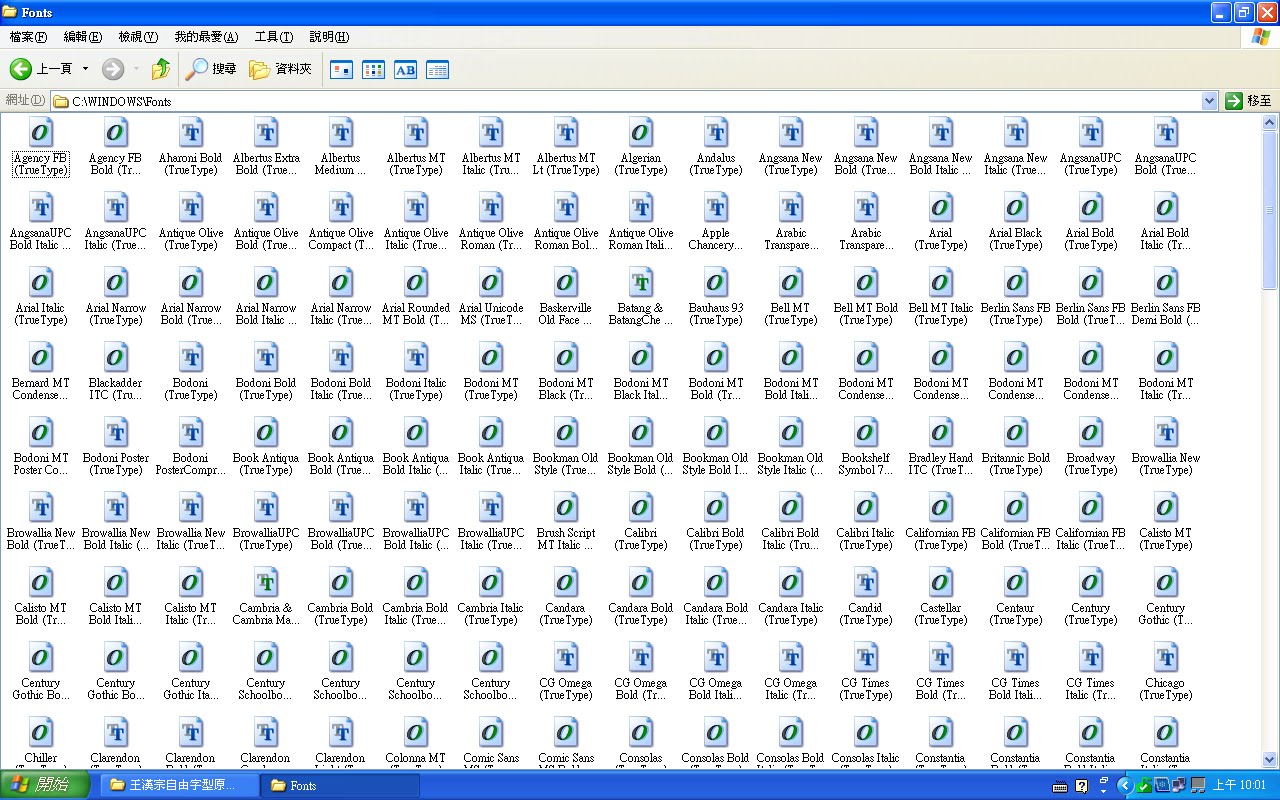Viewport: 1280px width, 800px height.
Task: Open the 說明(H) menu
Action: tap(329, 37)
